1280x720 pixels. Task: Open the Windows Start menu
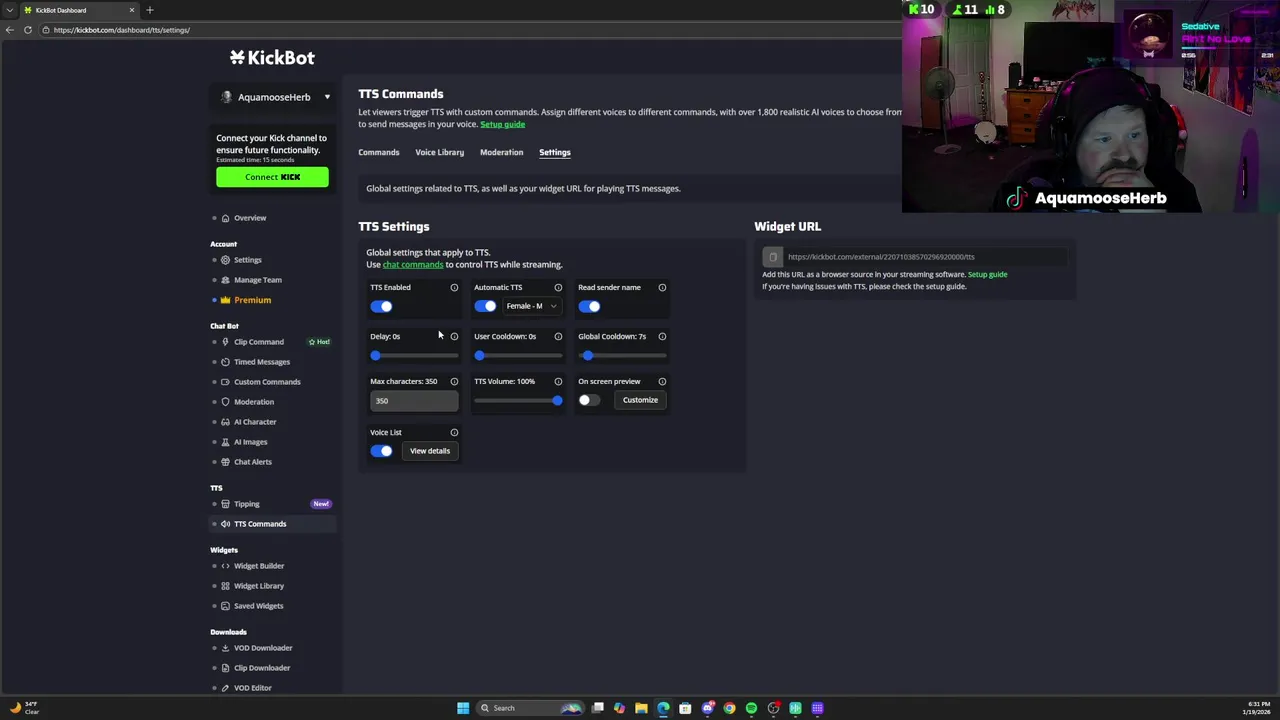click(x=463, y=708)
